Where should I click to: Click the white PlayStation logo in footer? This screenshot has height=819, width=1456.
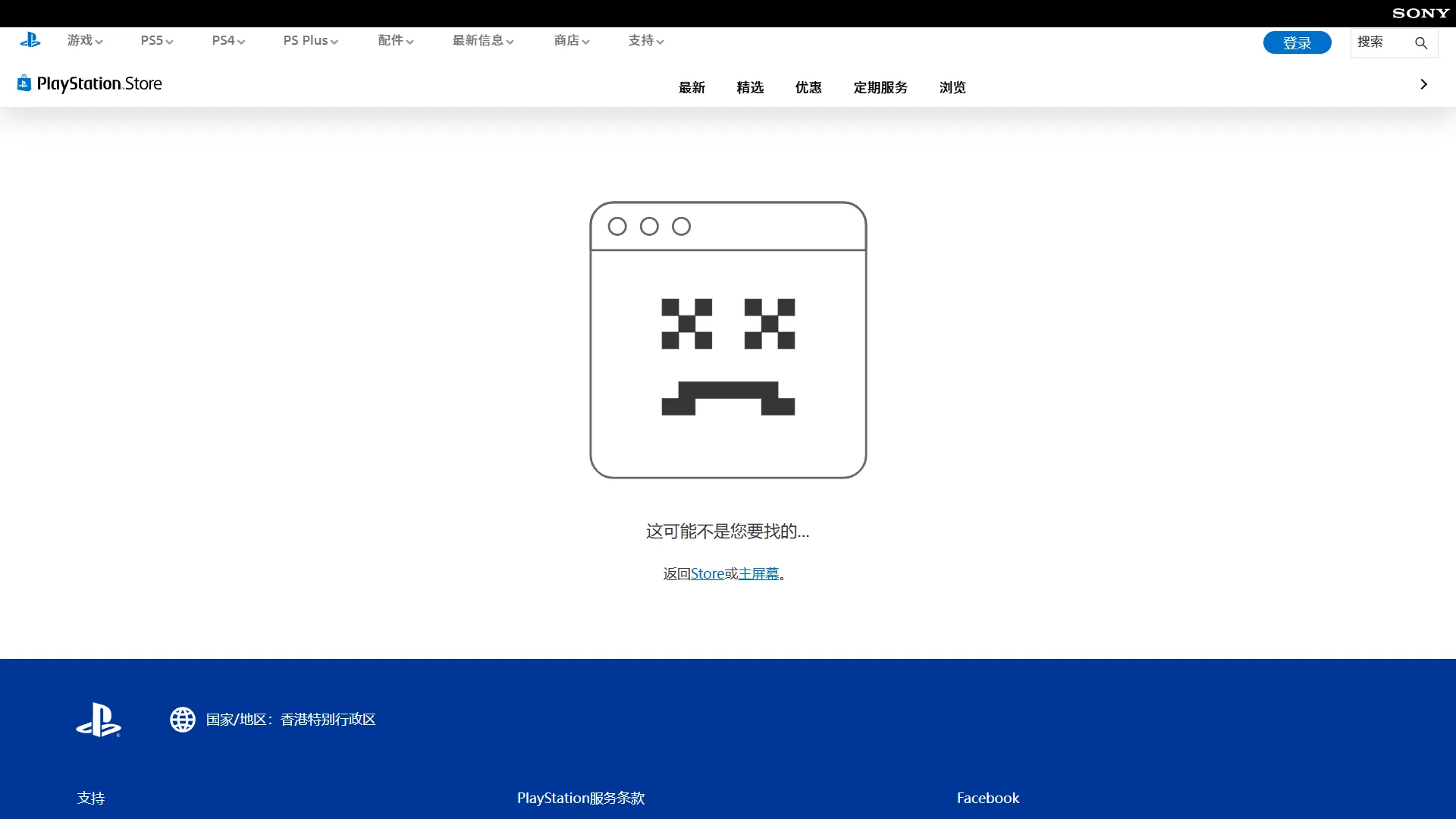(99, 719)
